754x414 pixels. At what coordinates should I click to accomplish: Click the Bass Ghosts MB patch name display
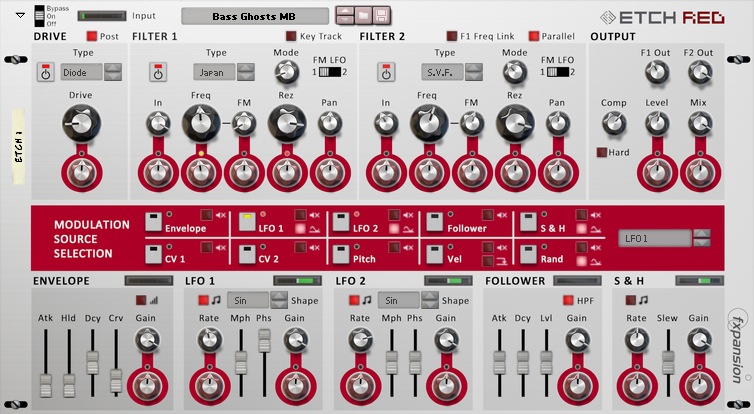tap(255, 16)
